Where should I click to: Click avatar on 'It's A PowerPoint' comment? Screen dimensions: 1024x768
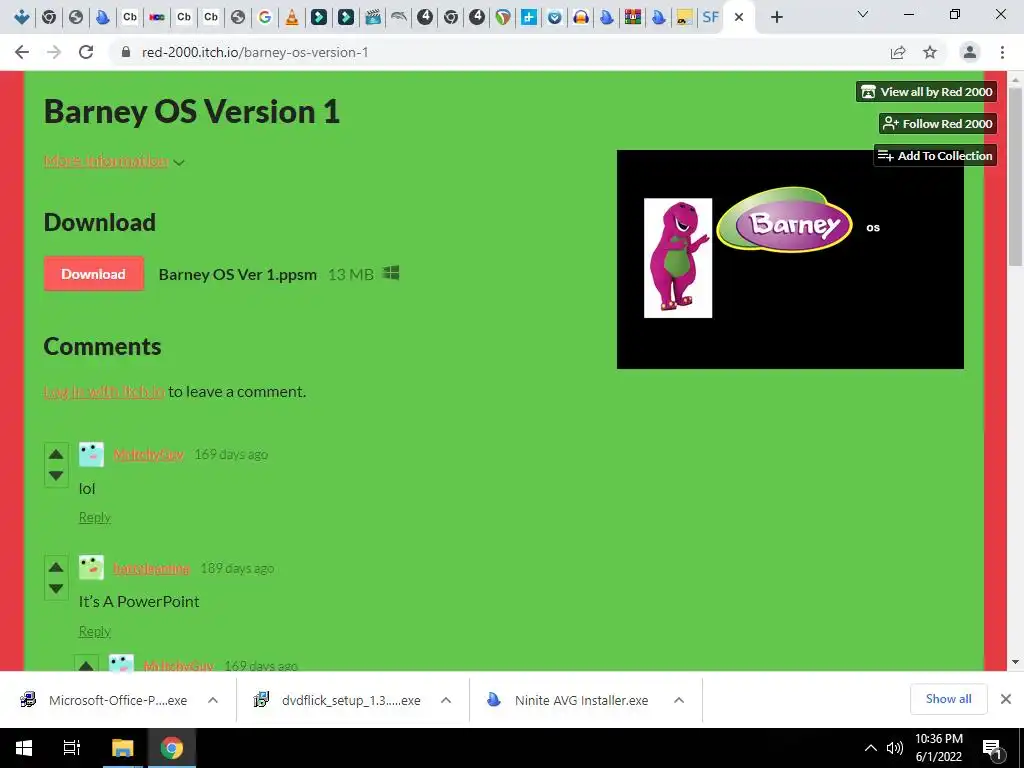point(91,568)
